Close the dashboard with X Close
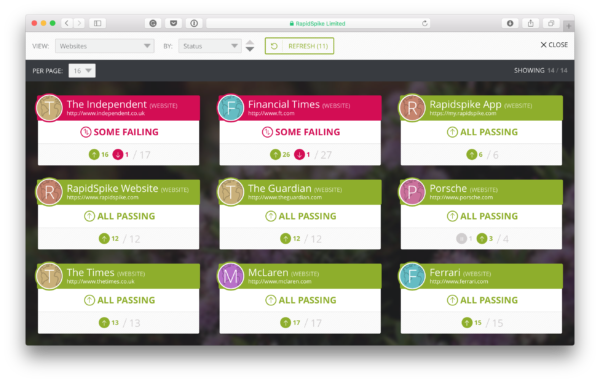The image size is (600, 382). 554,45
